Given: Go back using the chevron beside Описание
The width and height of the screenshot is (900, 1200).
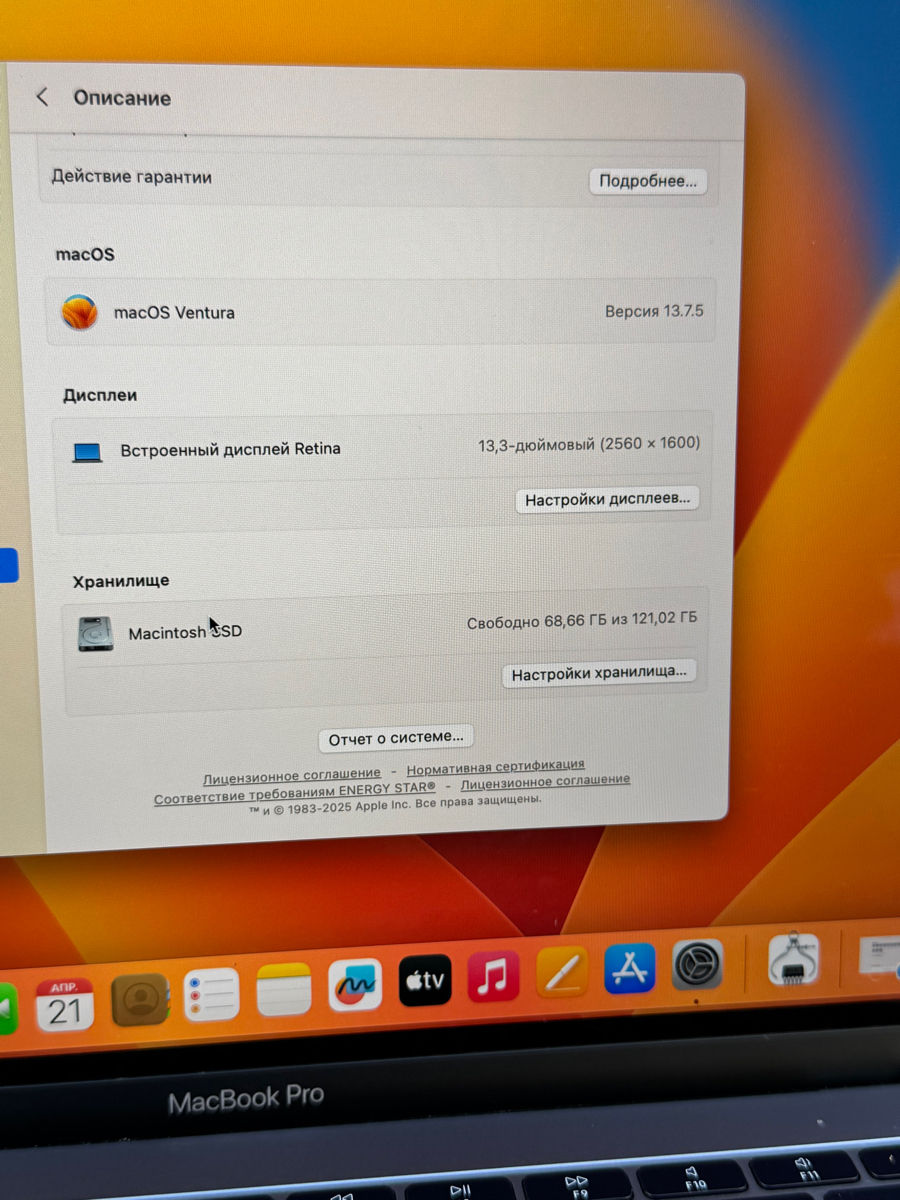Looking at the screenshot, I should (x=42, y=97).
